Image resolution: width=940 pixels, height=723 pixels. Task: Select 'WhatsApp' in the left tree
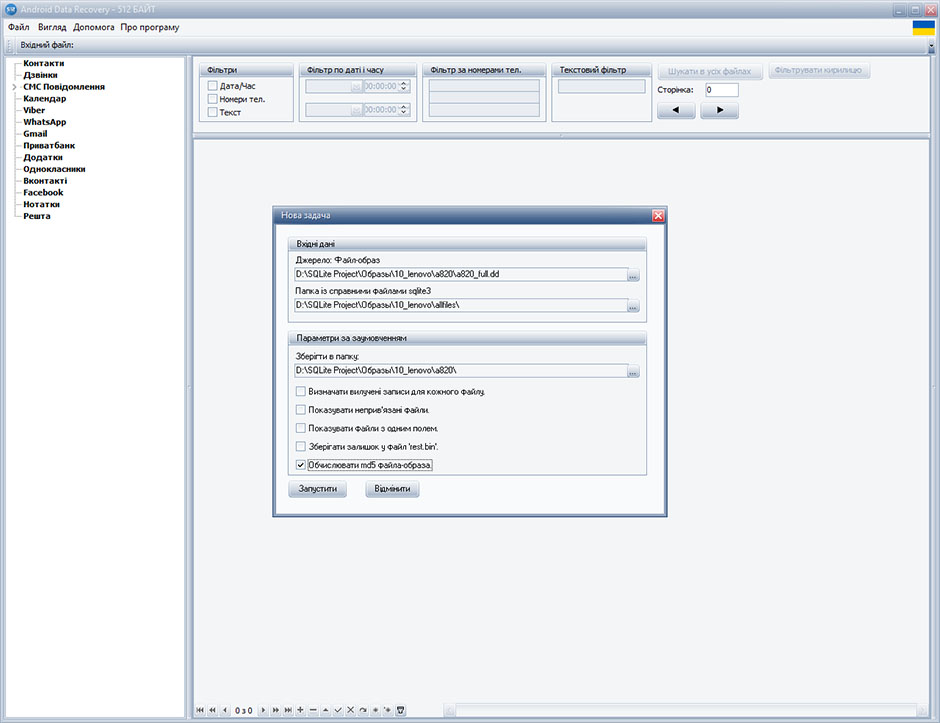pos(45,122)
